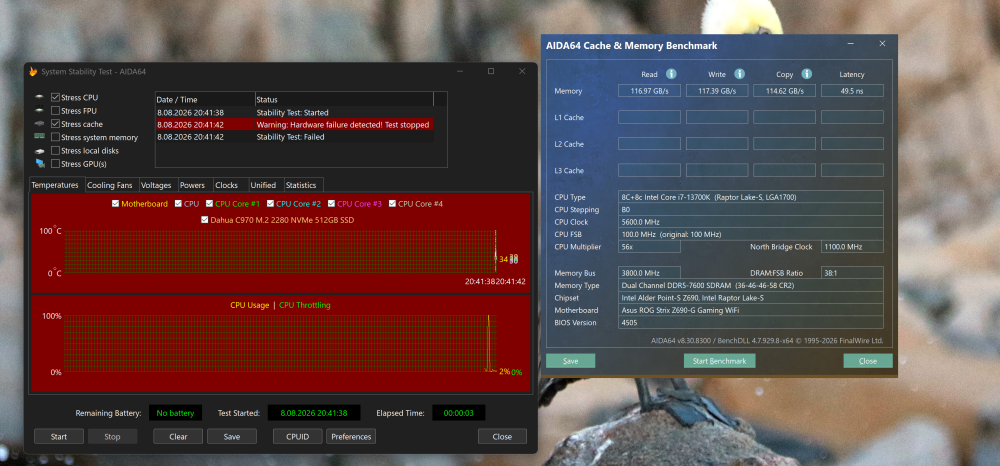This screenshot has height=466, width=1000.
Task: Switch to the Statistics tab
Action: (x=301, y=185)
